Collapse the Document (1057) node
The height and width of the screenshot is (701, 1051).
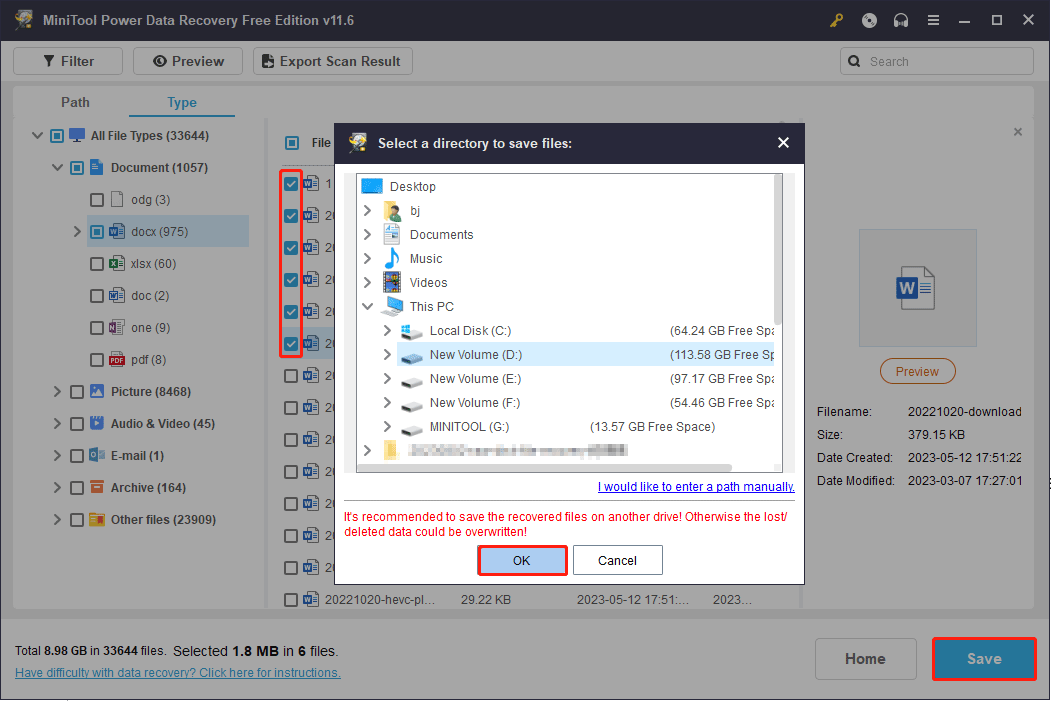click(58, 168)
